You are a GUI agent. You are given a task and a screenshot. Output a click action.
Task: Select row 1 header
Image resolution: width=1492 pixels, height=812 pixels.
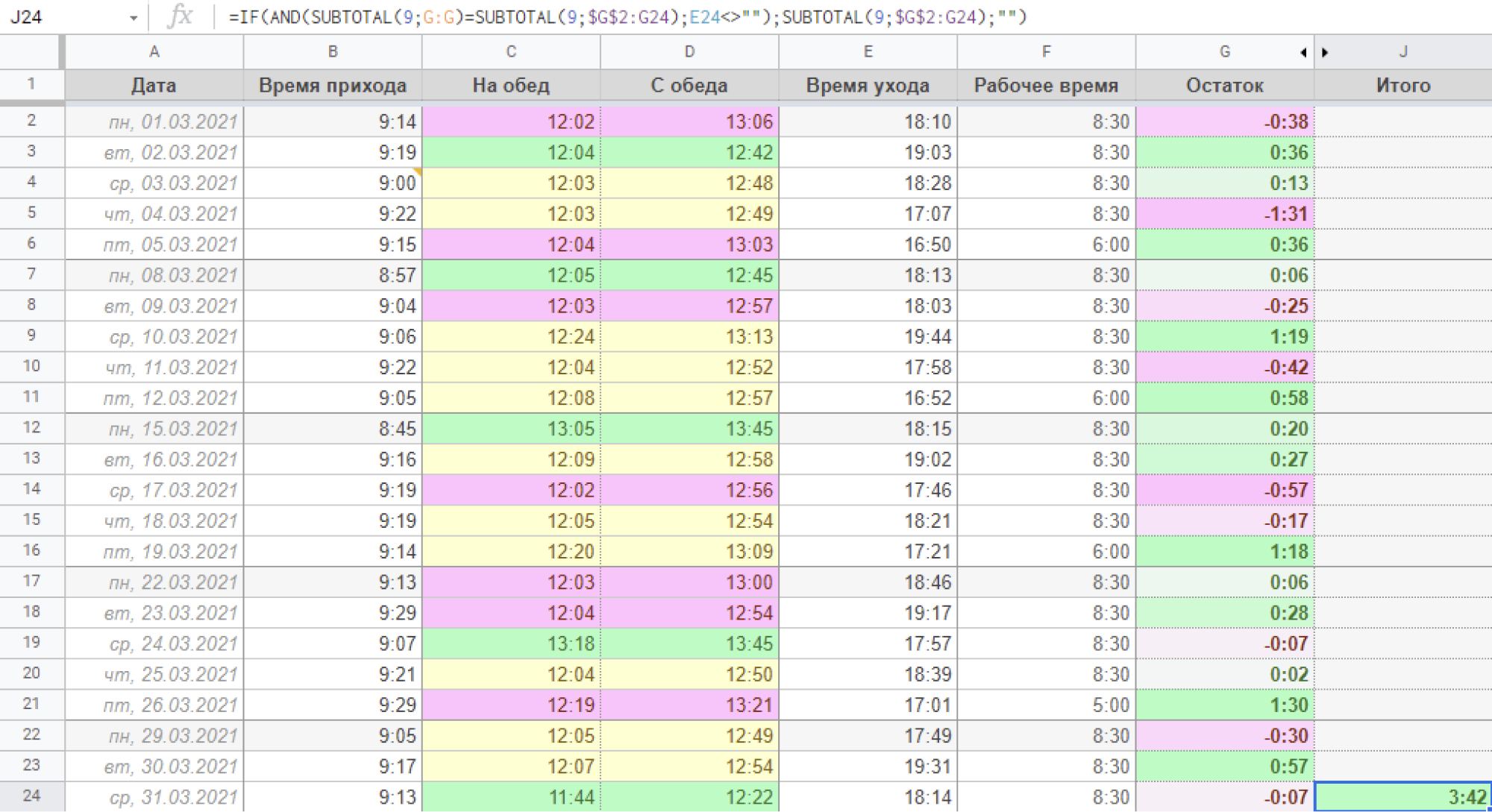(31, 84)
